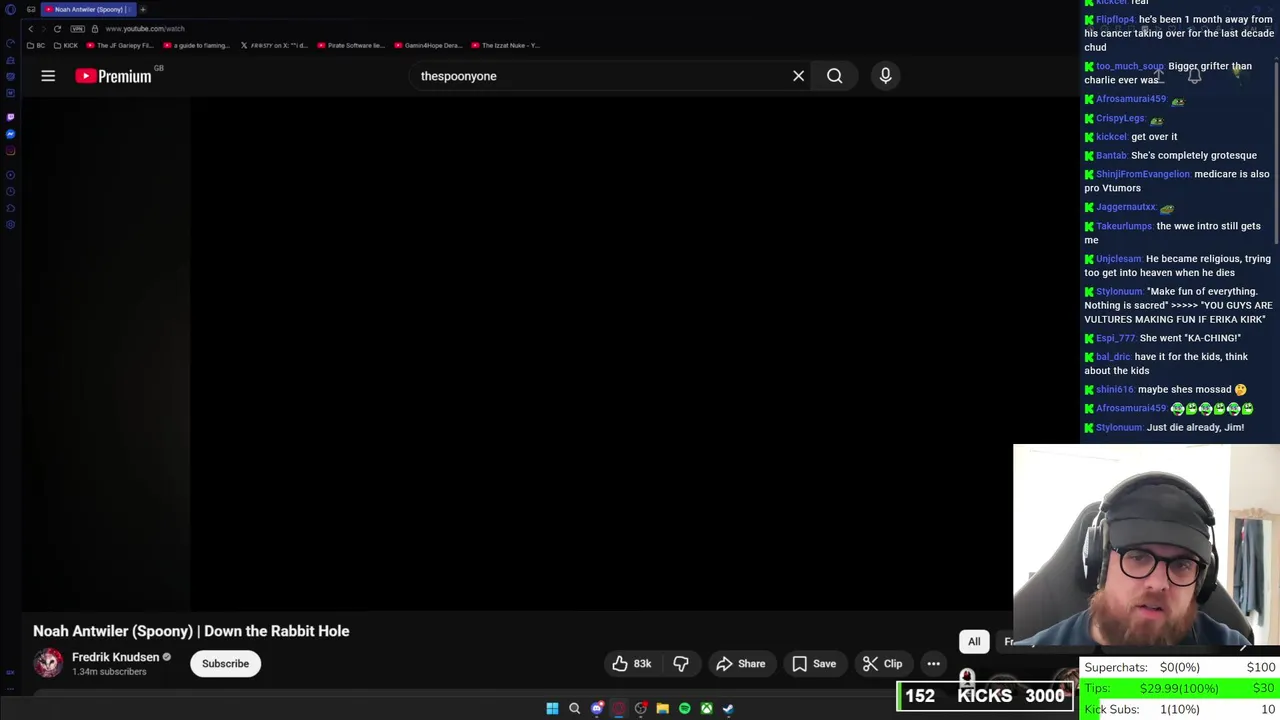Subscribe to Fredrik Knudsen channel
The image size is (1280, 720).
(x=225, y=664)
